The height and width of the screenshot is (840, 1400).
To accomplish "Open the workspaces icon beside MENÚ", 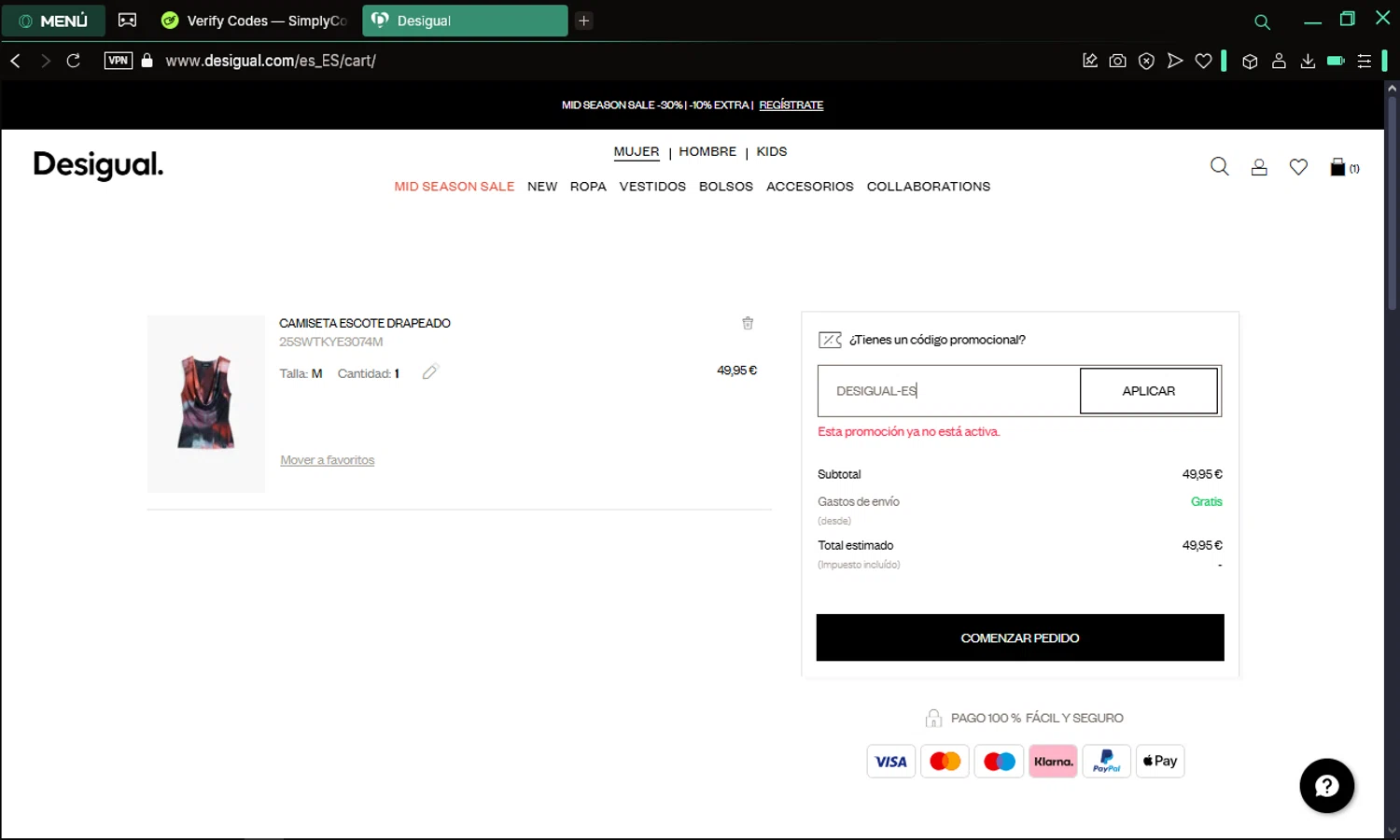I will 128,21.
